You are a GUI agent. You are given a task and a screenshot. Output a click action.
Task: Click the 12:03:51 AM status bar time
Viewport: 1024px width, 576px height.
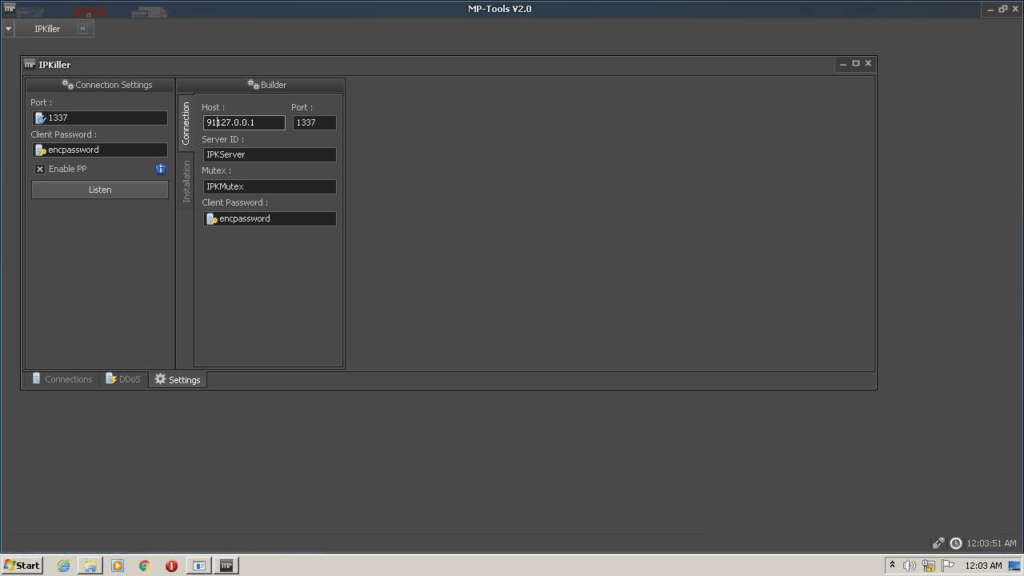click(991, 543)
